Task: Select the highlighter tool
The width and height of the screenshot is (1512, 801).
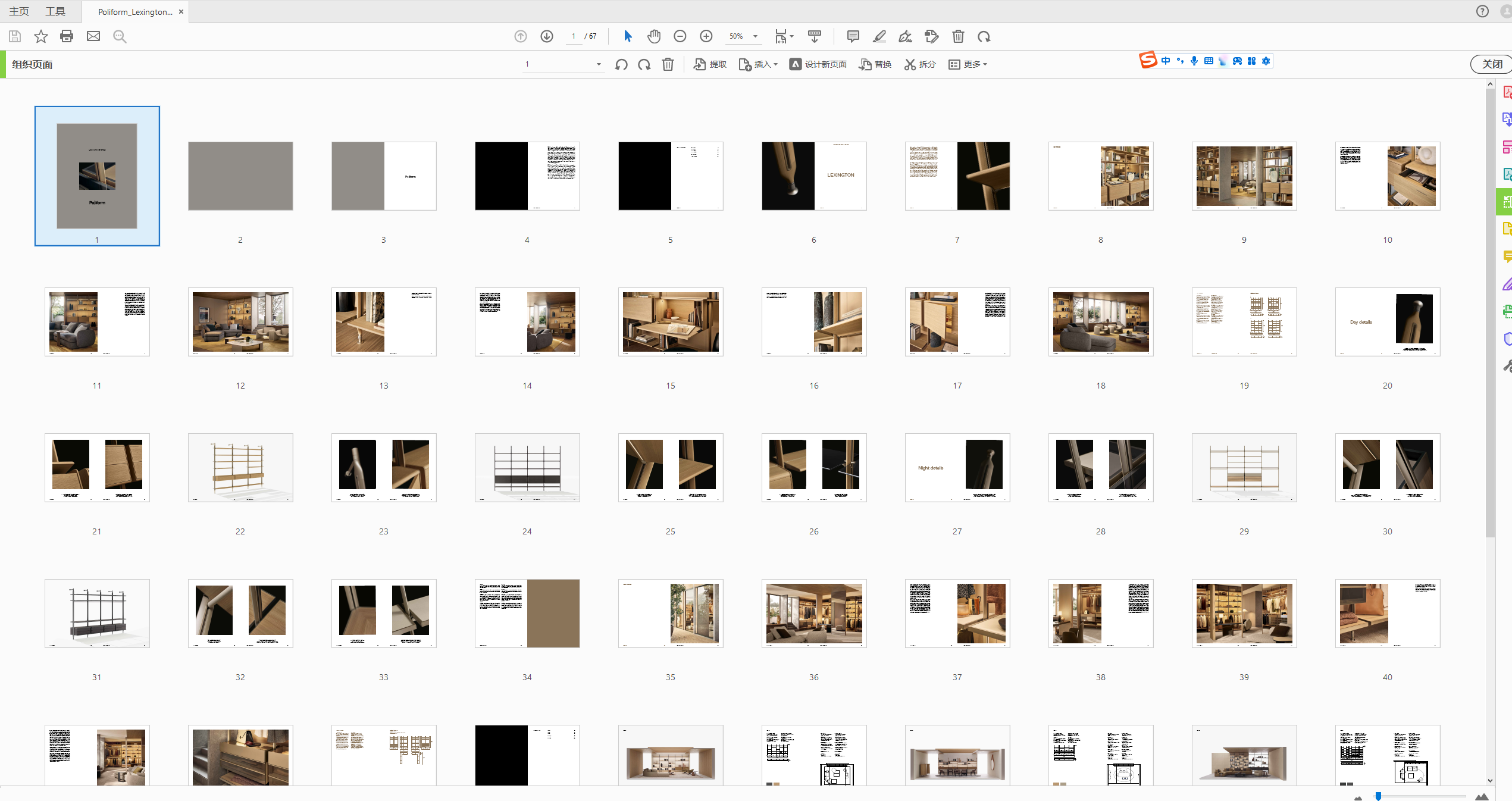Action: click(x=879, y=36)
